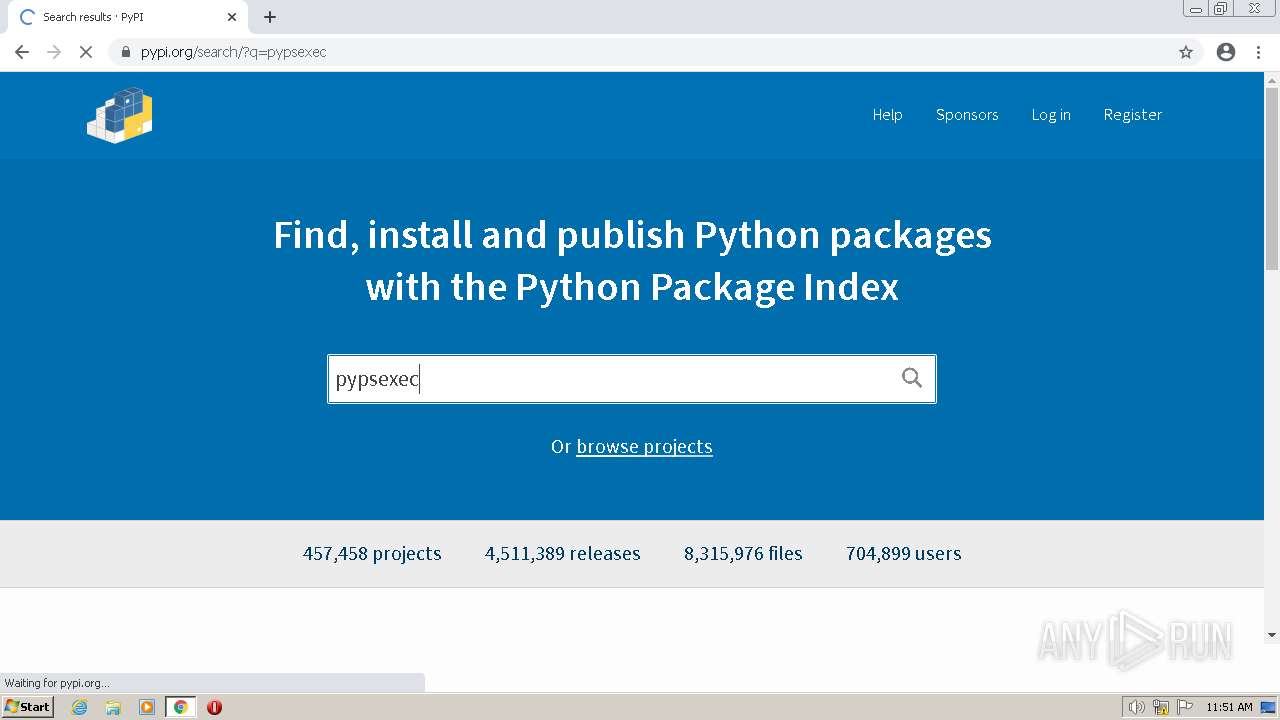Open the Help menu item
Viewport: 1280px width, 720px height.
tap(887, 115)
